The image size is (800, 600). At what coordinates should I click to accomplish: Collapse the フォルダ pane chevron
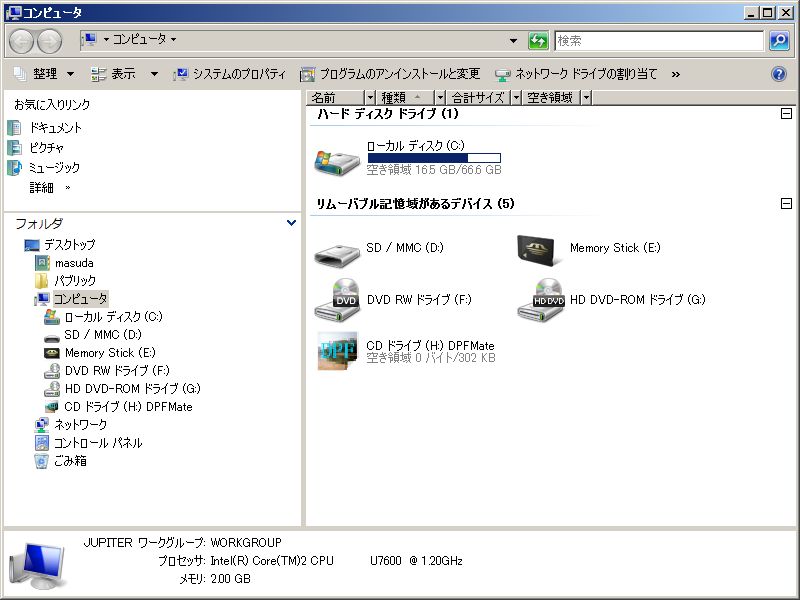[x=291, y=224]
